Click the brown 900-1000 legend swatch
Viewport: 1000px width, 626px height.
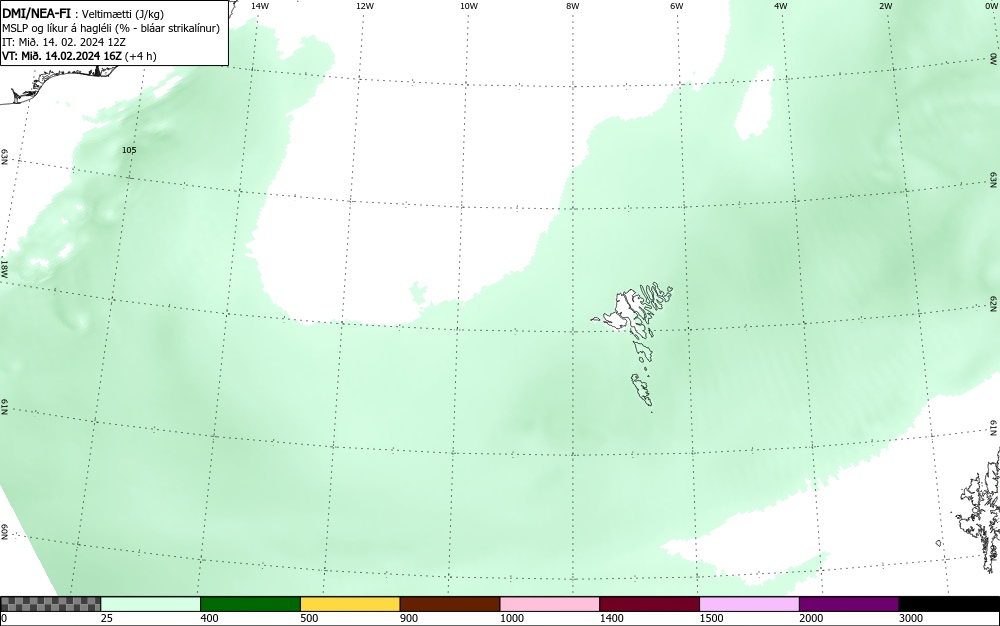[x=450, y=604]
